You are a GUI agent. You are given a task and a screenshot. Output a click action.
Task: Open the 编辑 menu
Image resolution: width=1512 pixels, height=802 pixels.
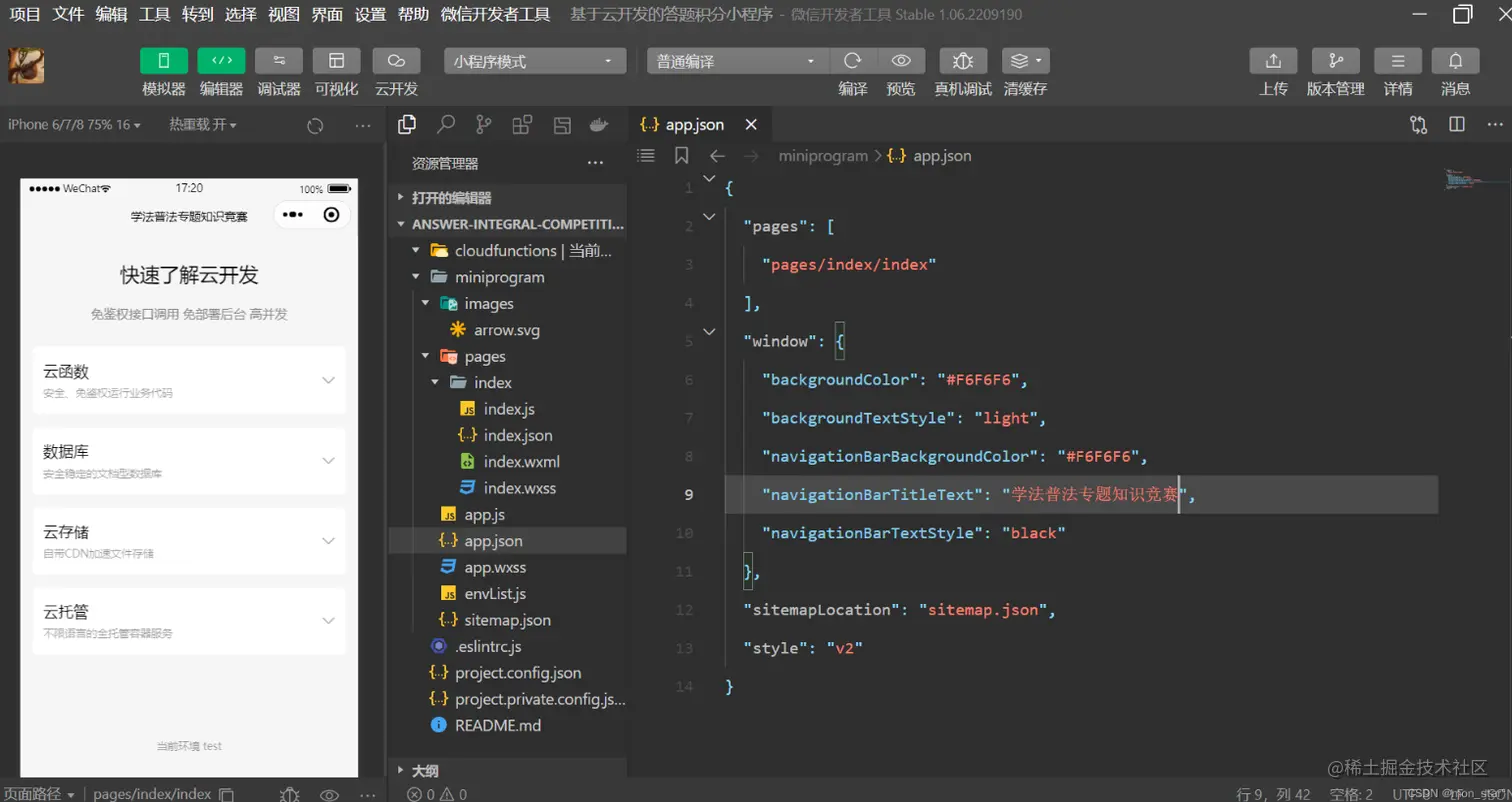111,14
